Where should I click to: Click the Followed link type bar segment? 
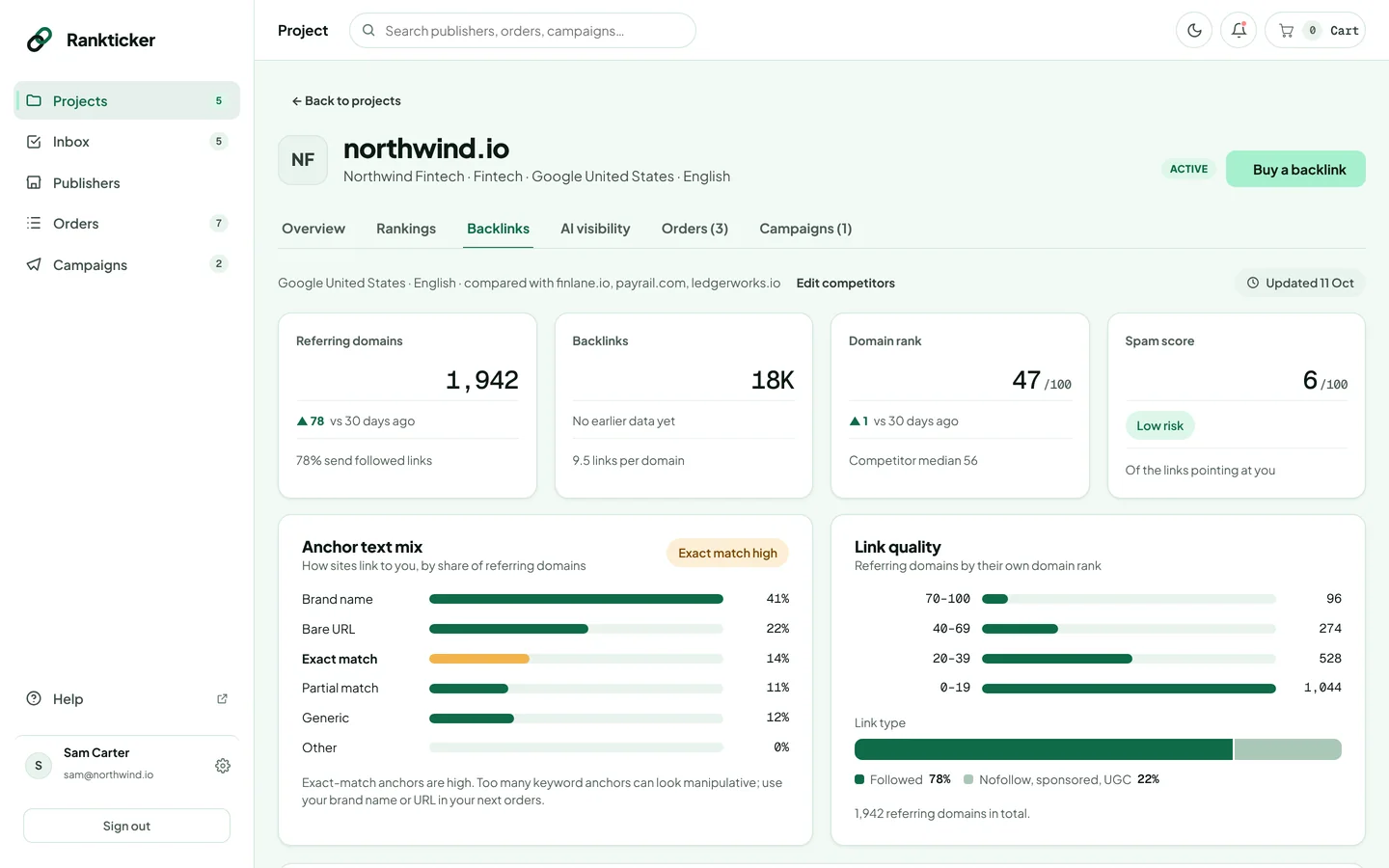pyautogui.click(x=1044, y=749)
